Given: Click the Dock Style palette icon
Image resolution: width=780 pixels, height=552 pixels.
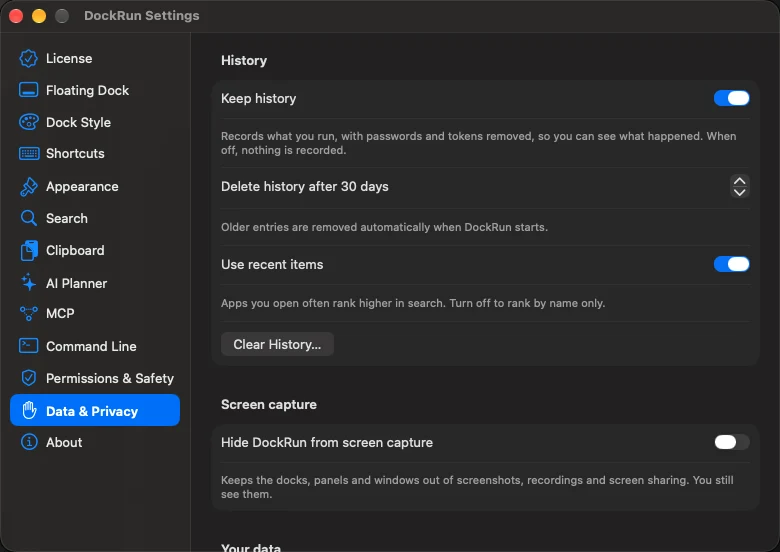Looking at the screenshot, I should (x=28, y=122).
